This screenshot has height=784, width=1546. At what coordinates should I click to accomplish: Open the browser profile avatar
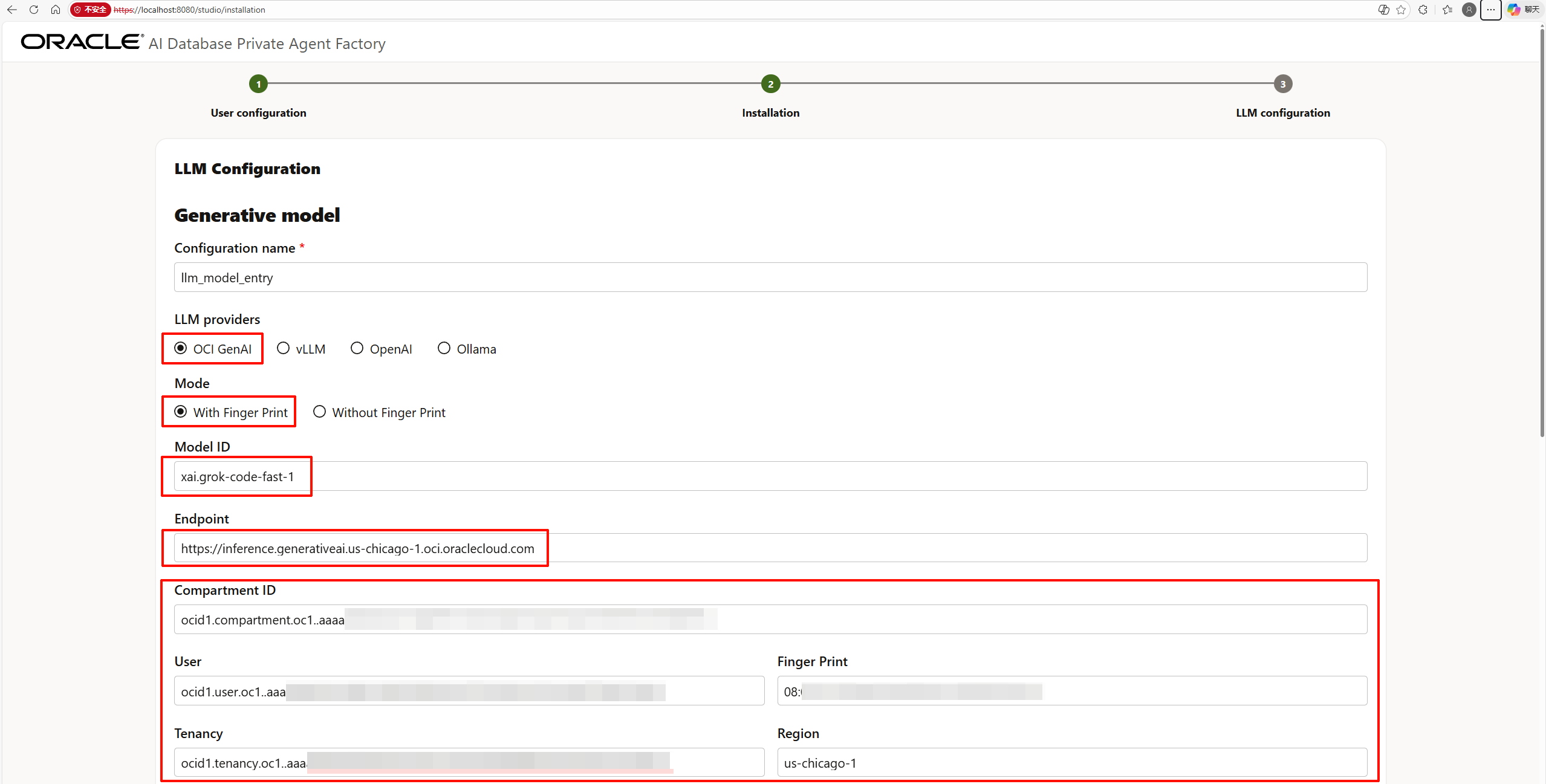click(x=1469, y=10)
